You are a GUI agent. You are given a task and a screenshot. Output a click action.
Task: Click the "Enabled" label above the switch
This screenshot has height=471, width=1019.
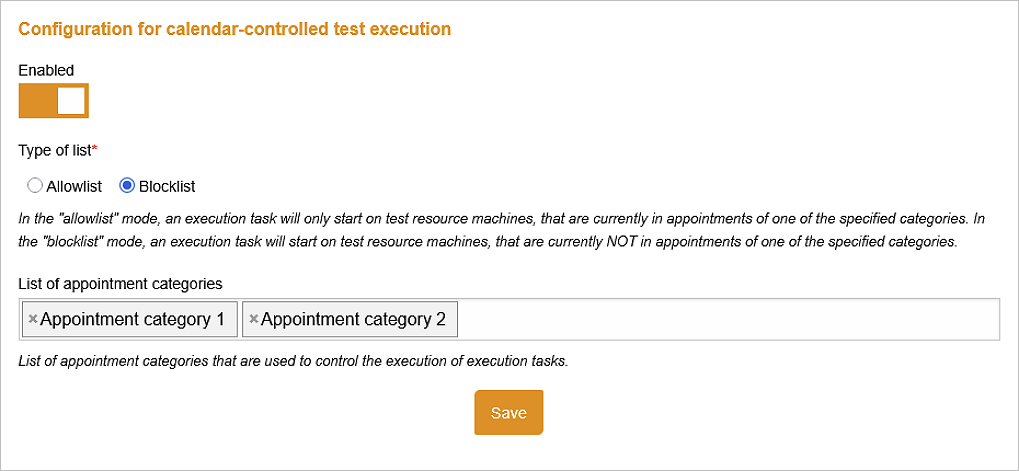pyautogui.click(x=46, y=70)
